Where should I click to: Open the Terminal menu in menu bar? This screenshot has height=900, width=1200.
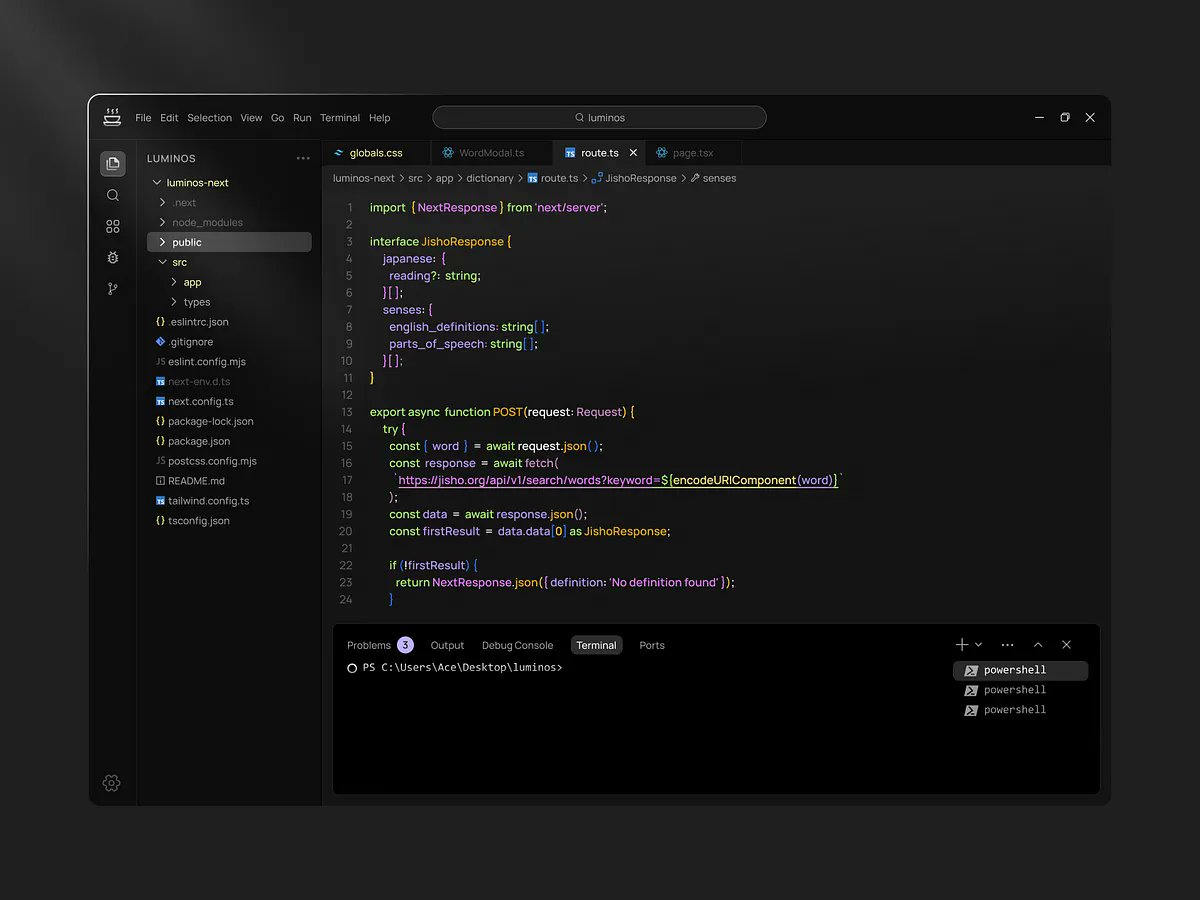(340, 118)
